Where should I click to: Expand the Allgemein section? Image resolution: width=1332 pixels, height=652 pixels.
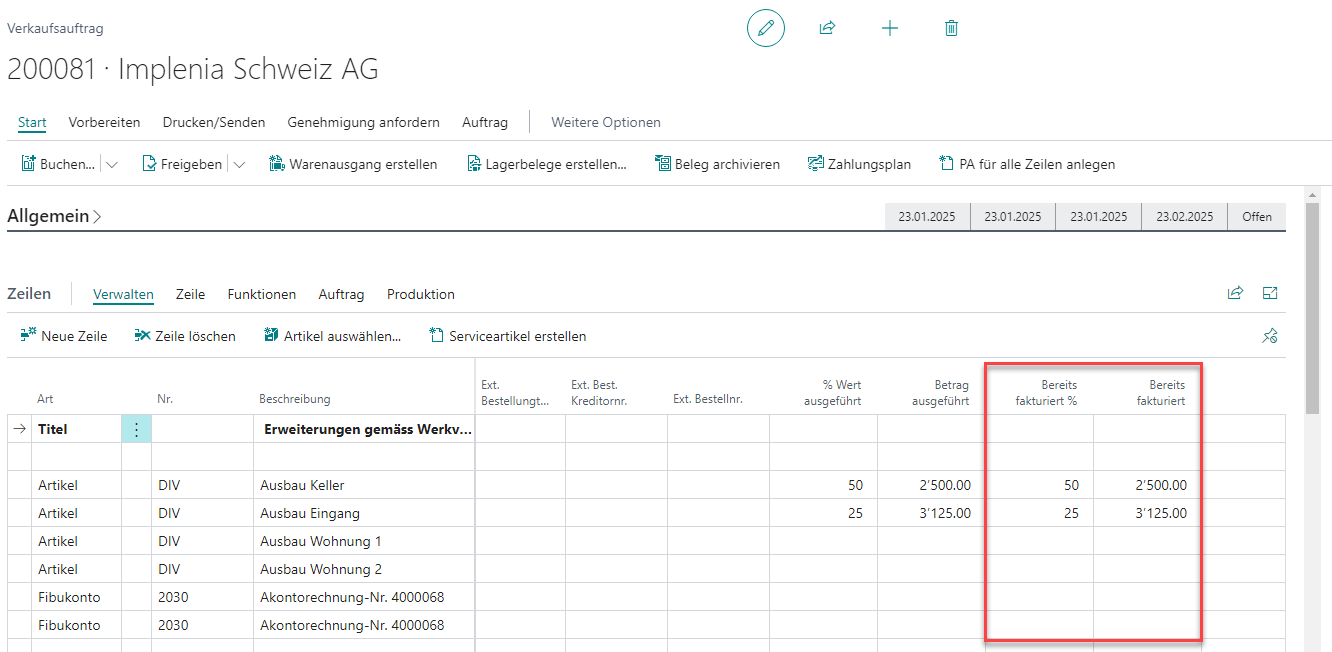54,216
